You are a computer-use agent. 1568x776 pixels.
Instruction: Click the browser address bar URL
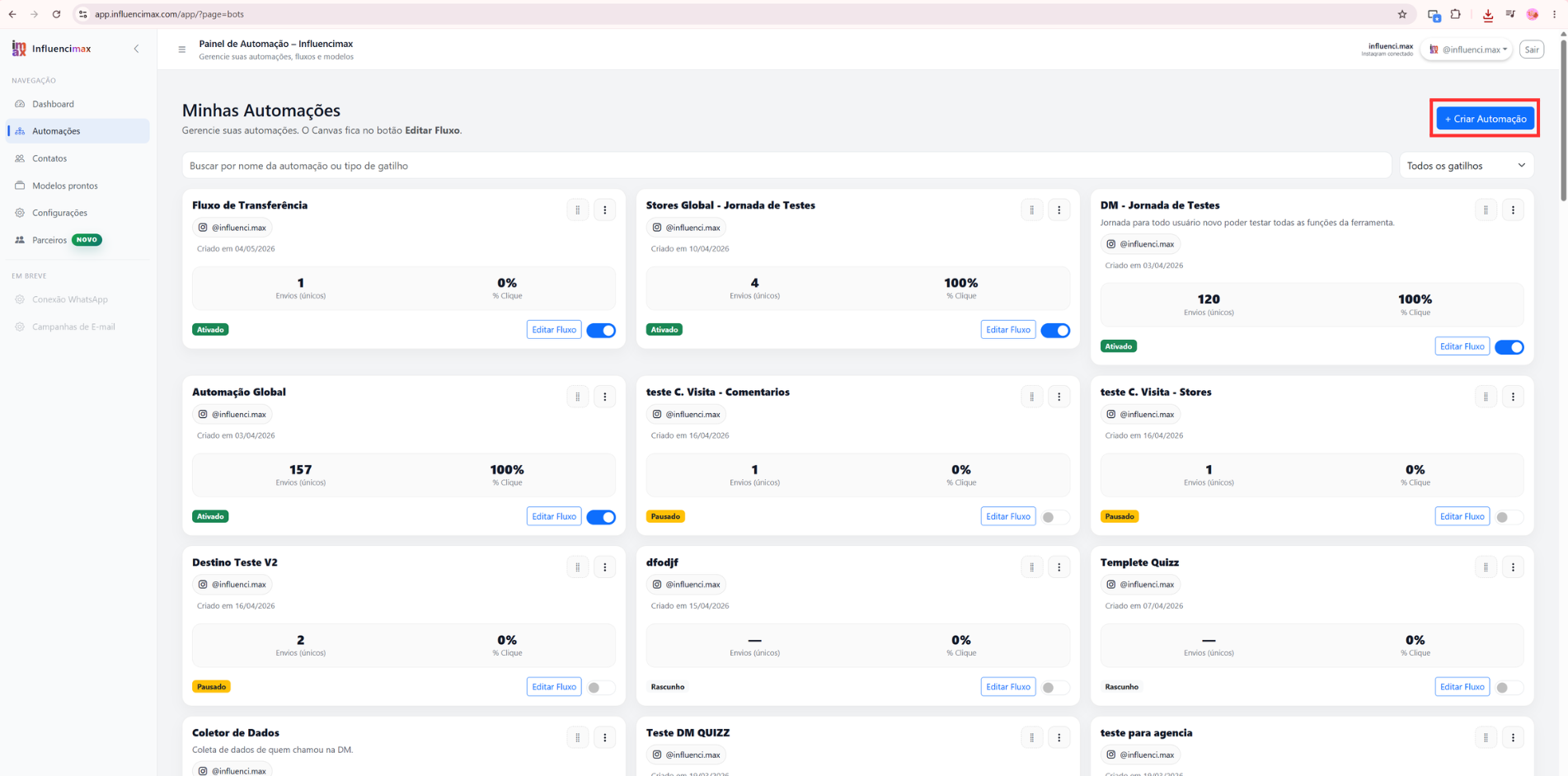click(x=169, y=14)
